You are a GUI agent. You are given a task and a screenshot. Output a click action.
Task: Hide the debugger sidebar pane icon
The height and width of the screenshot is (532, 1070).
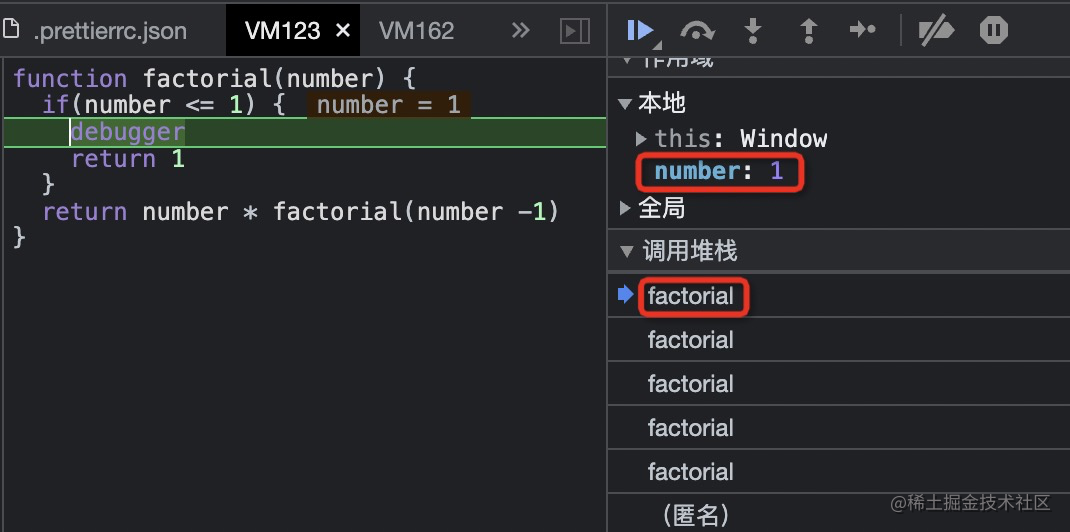574,31
